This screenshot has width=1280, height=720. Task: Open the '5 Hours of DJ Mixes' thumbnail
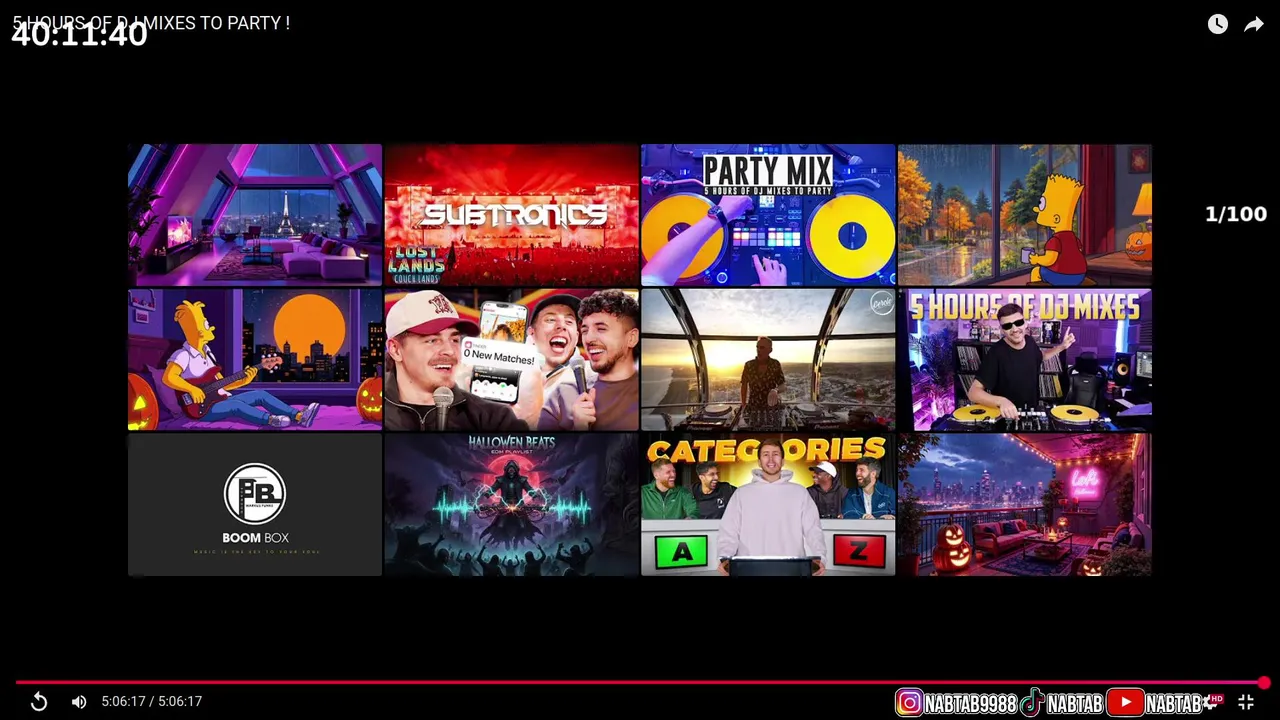point(1024,360)
